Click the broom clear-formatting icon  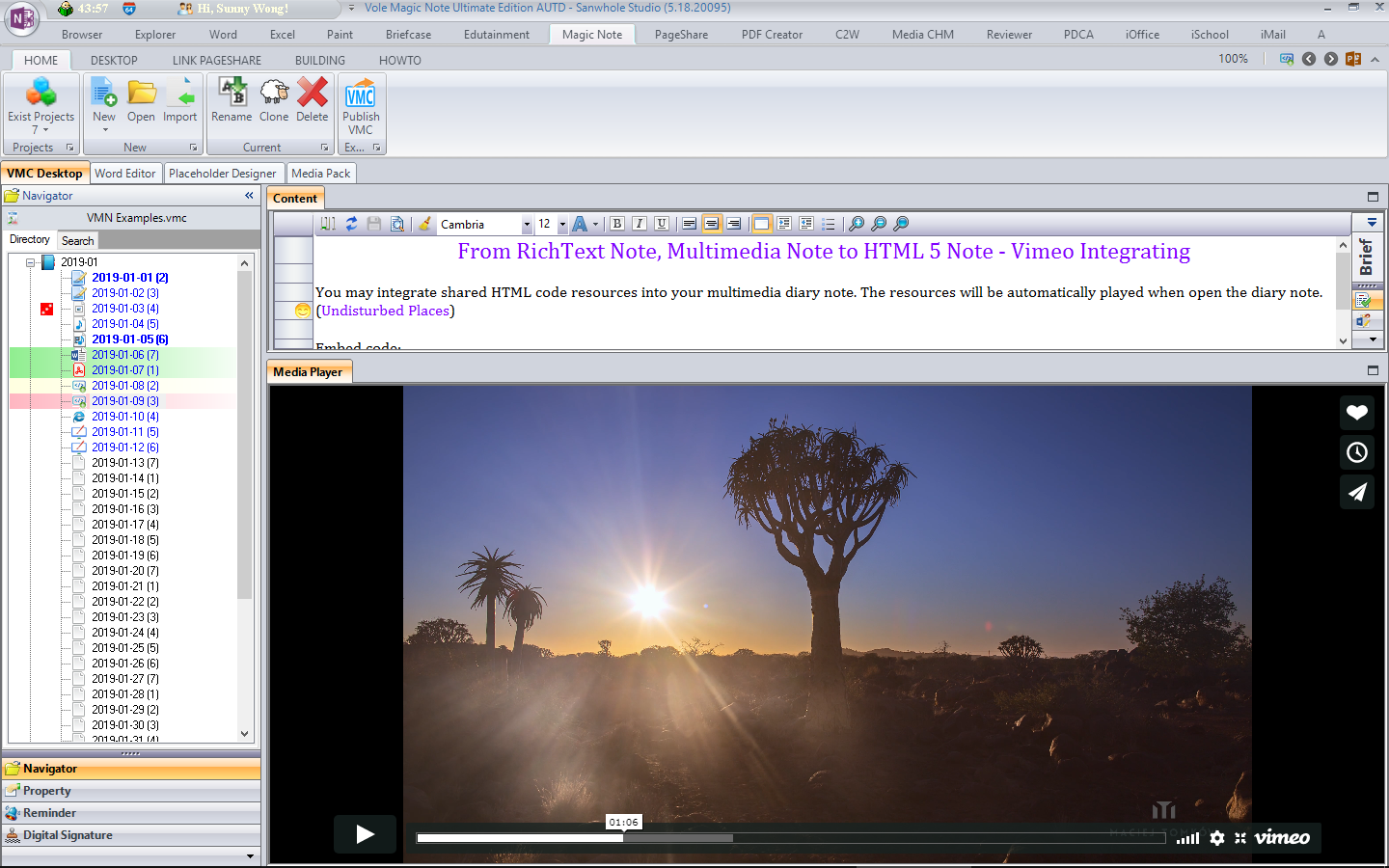424,224
